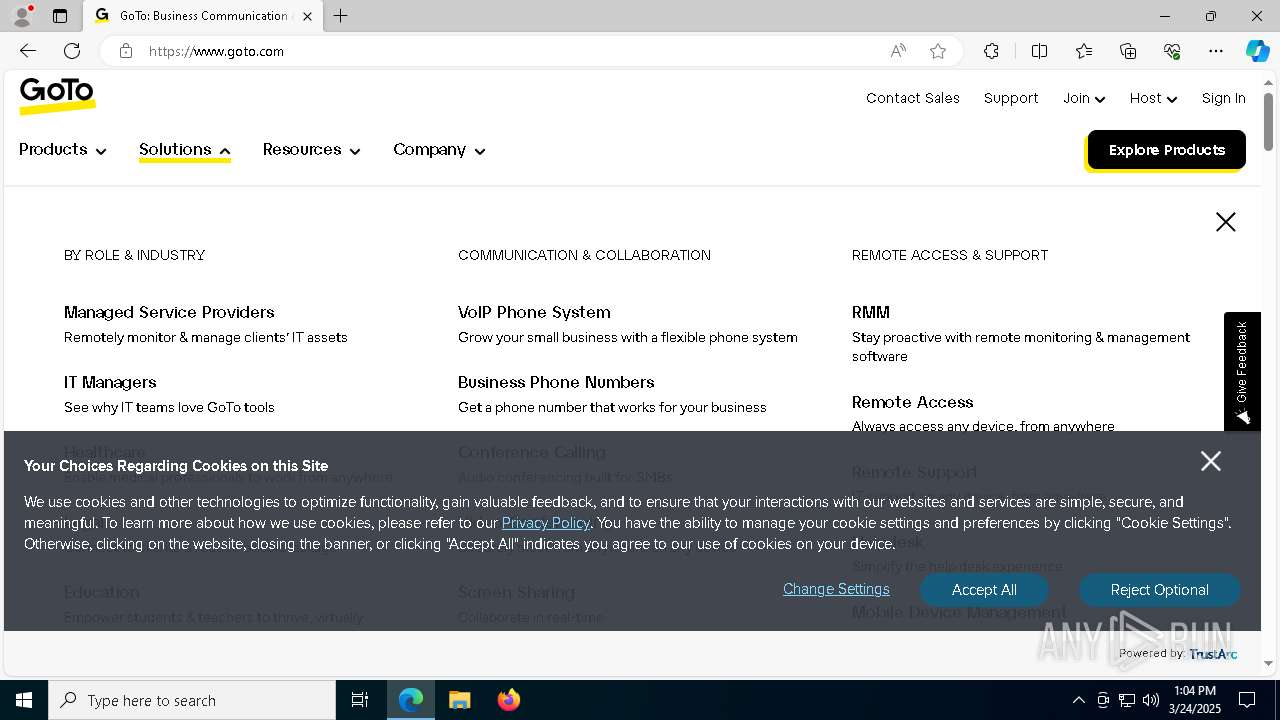Click the address bar URL
Image resolution: width=1280 pixels, height=720 pixels.
(216, 51)
